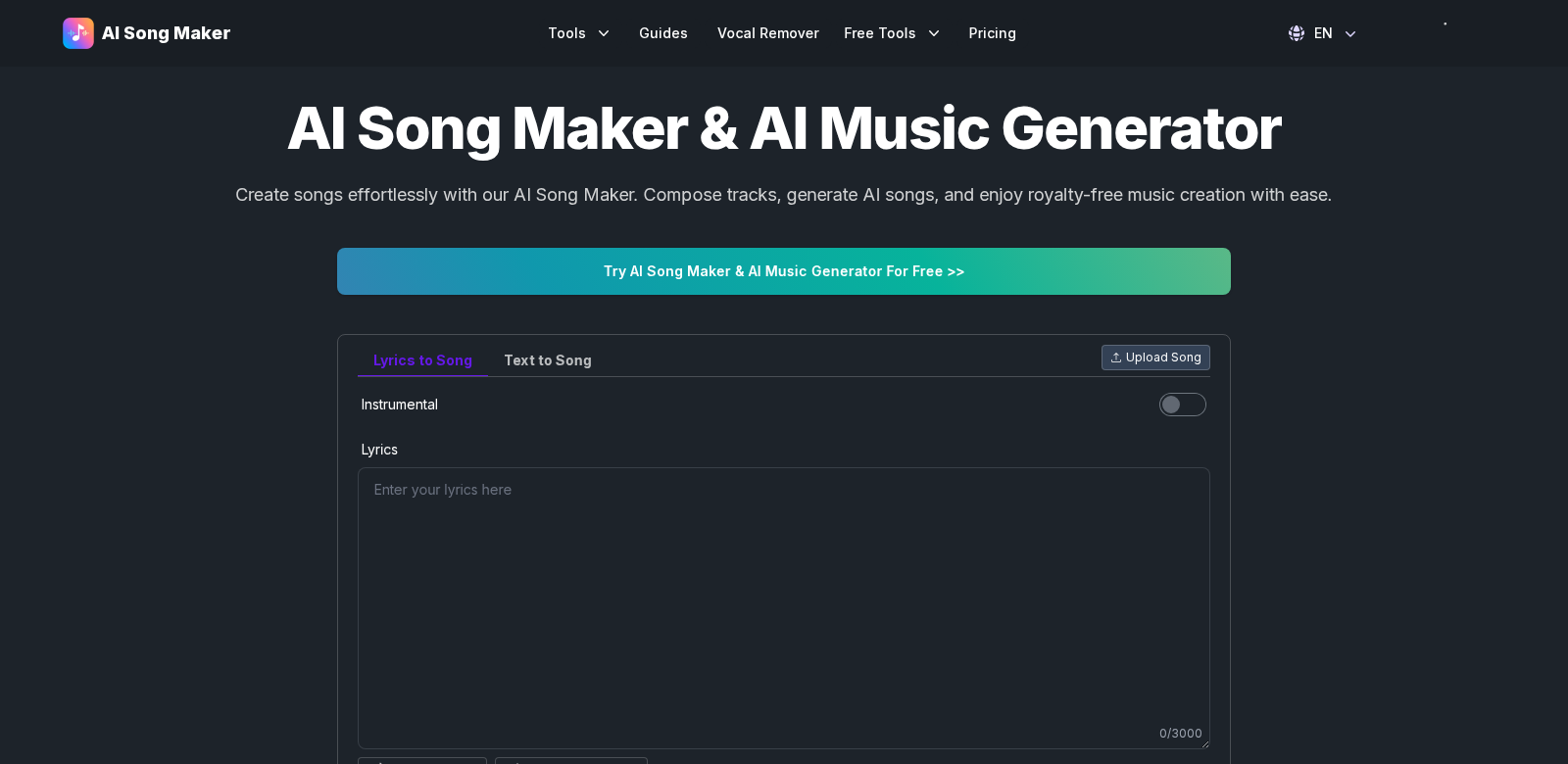
Task: Click Try AI Song Maker For Free banner
Action: pyautogui.click(x=784, y=271)
